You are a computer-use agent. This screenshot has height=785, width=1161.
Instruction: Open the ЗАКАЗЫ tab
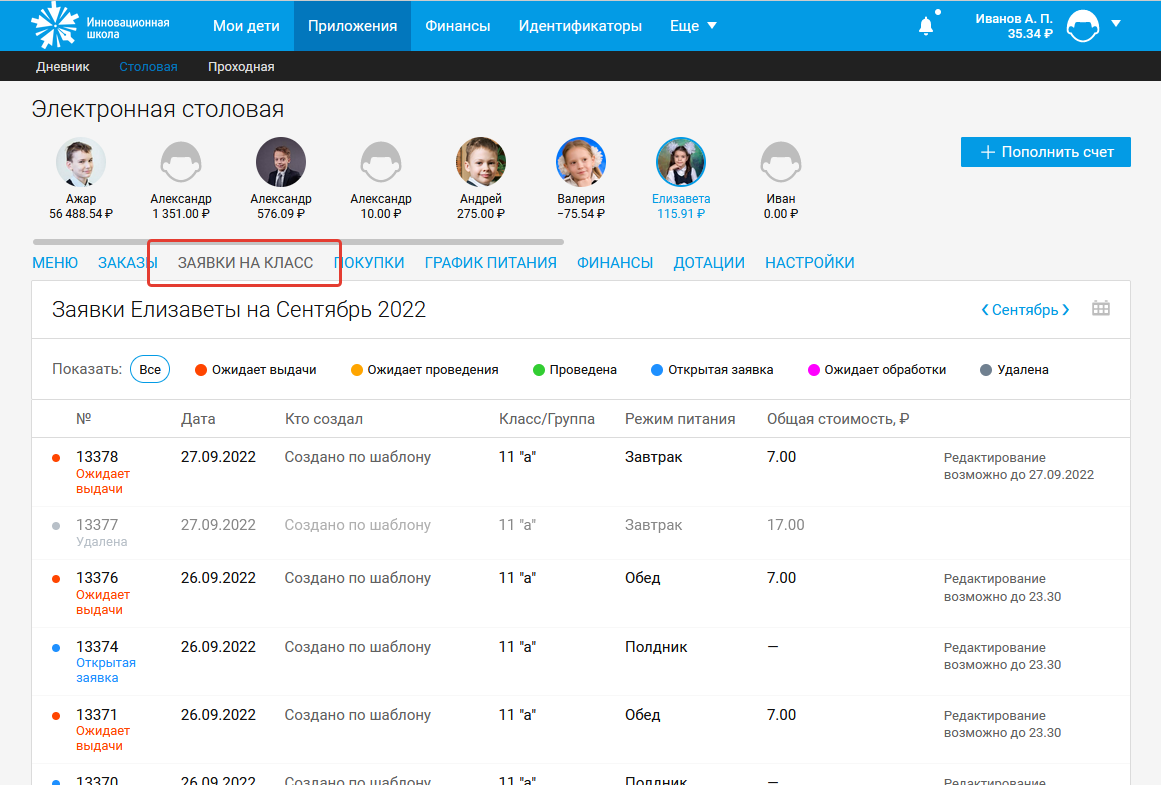[x=127, y=263]
